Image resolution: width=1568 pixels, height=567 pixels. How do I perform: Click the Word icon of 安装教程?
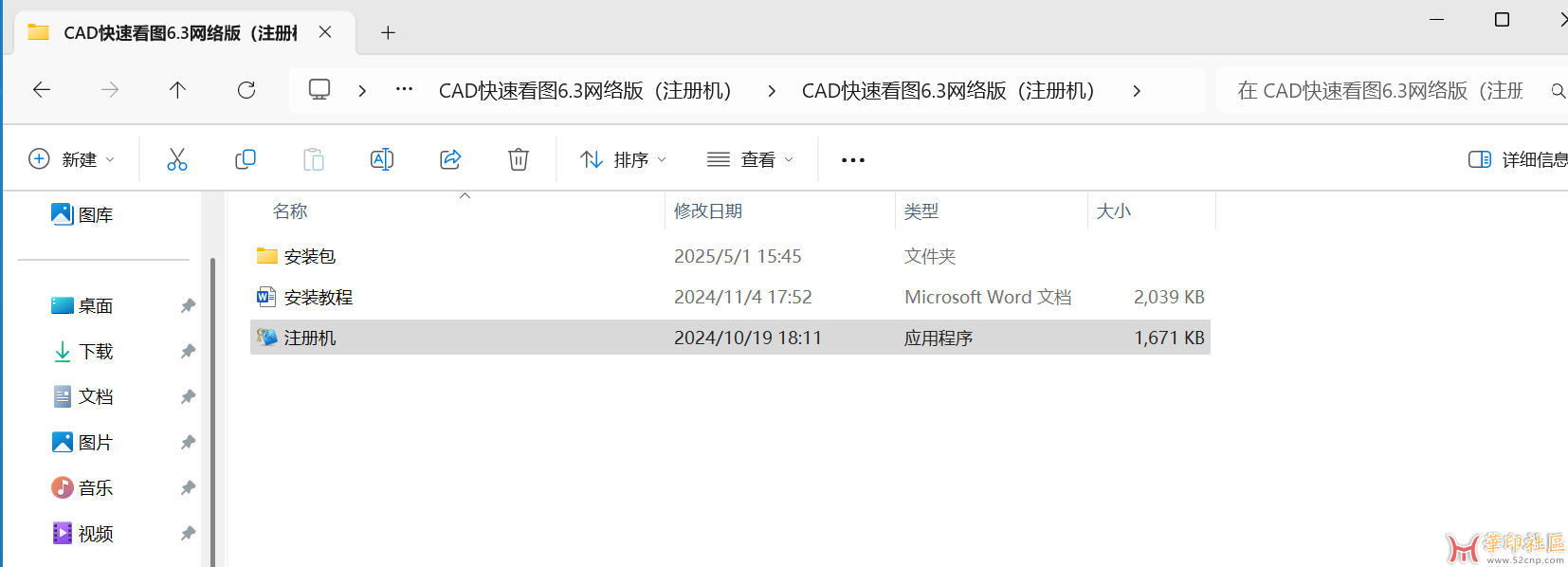coord(266,297)
